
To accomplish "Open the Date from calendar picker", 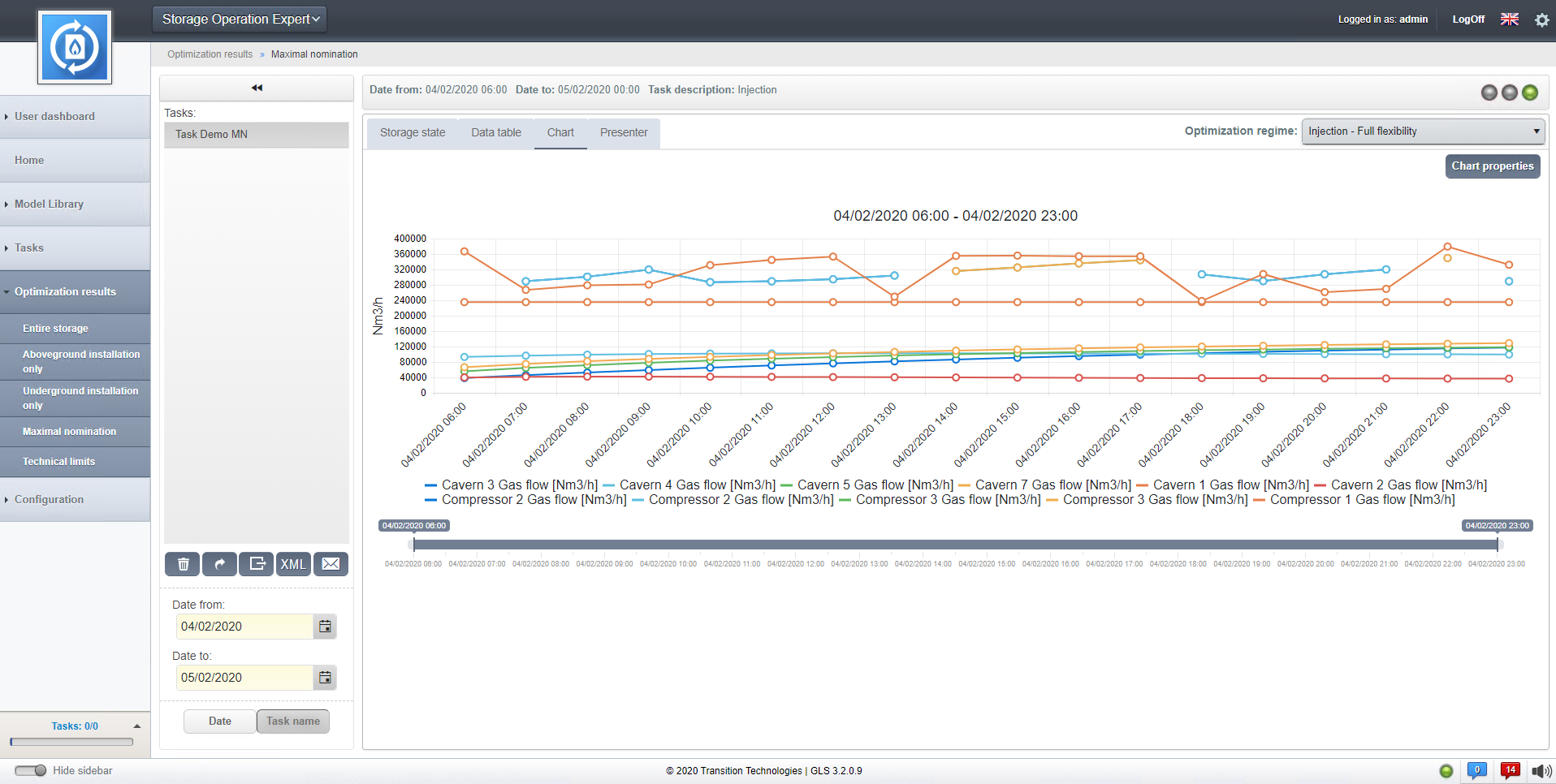I will tap(325, 627).
